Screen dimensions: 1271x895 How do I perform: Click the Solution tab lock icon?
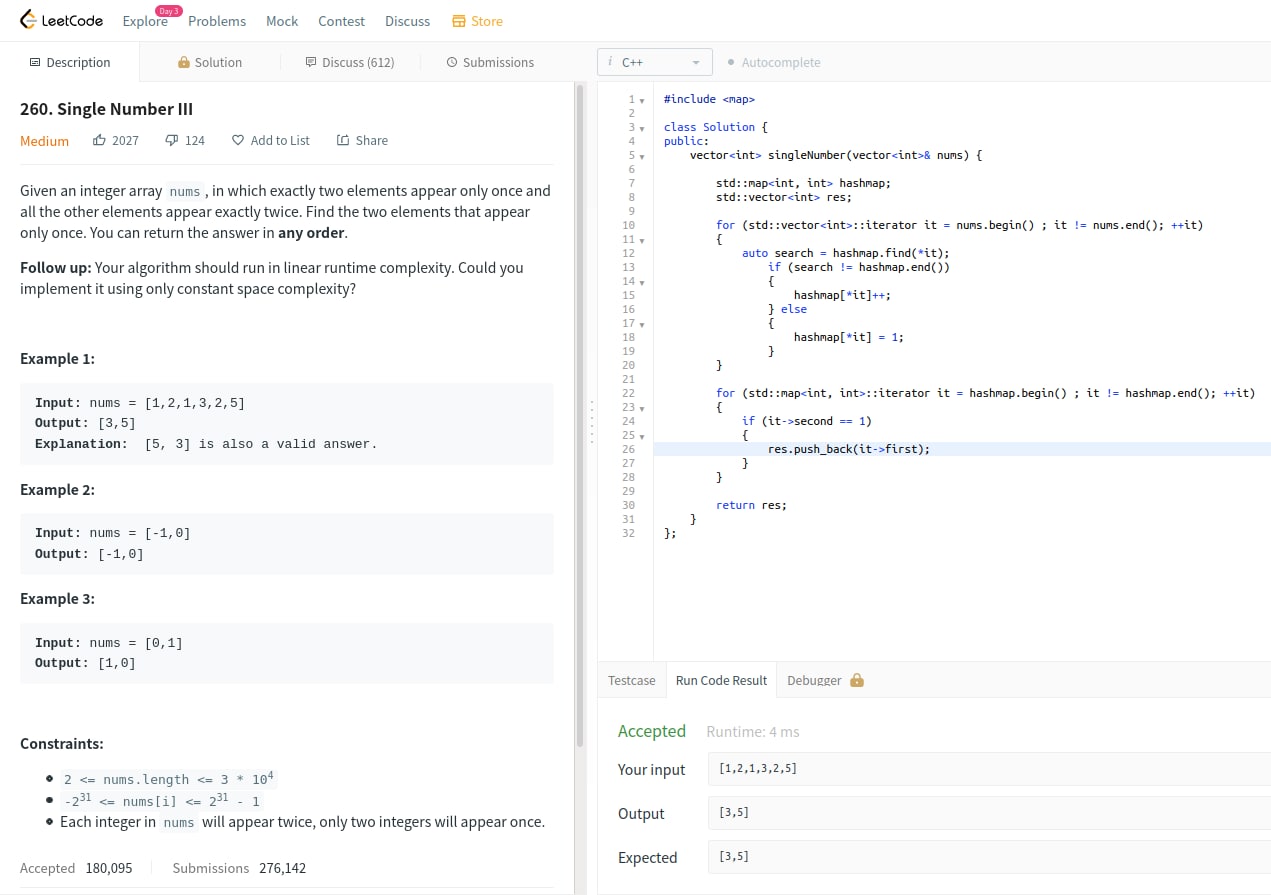click(x=184, y=62)
